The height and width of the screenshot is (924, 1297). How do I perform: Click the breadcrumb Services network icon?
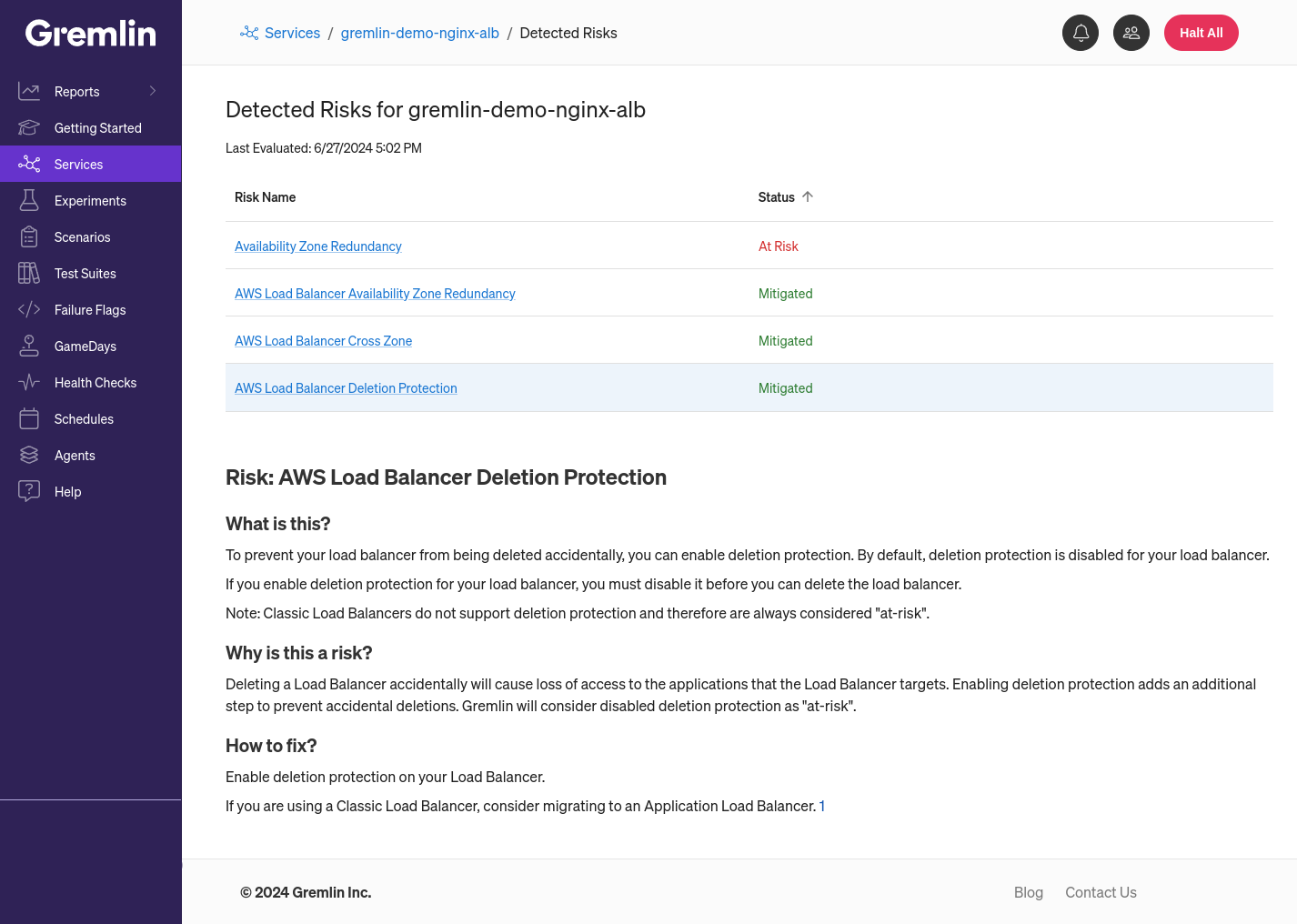pos(249,33)
